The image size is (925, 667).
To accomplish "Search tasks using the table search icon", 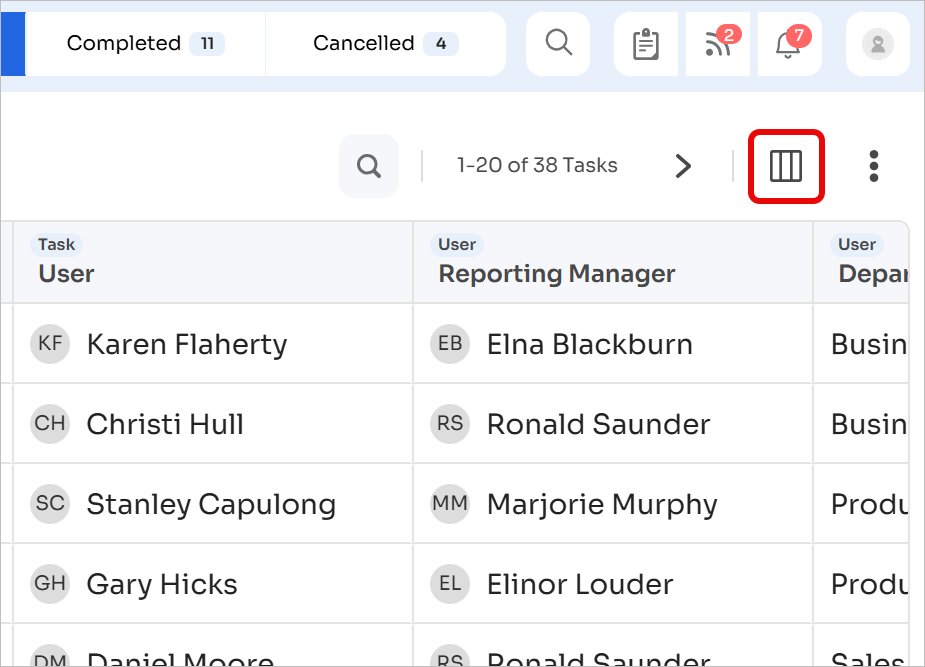I will [369, 166].
